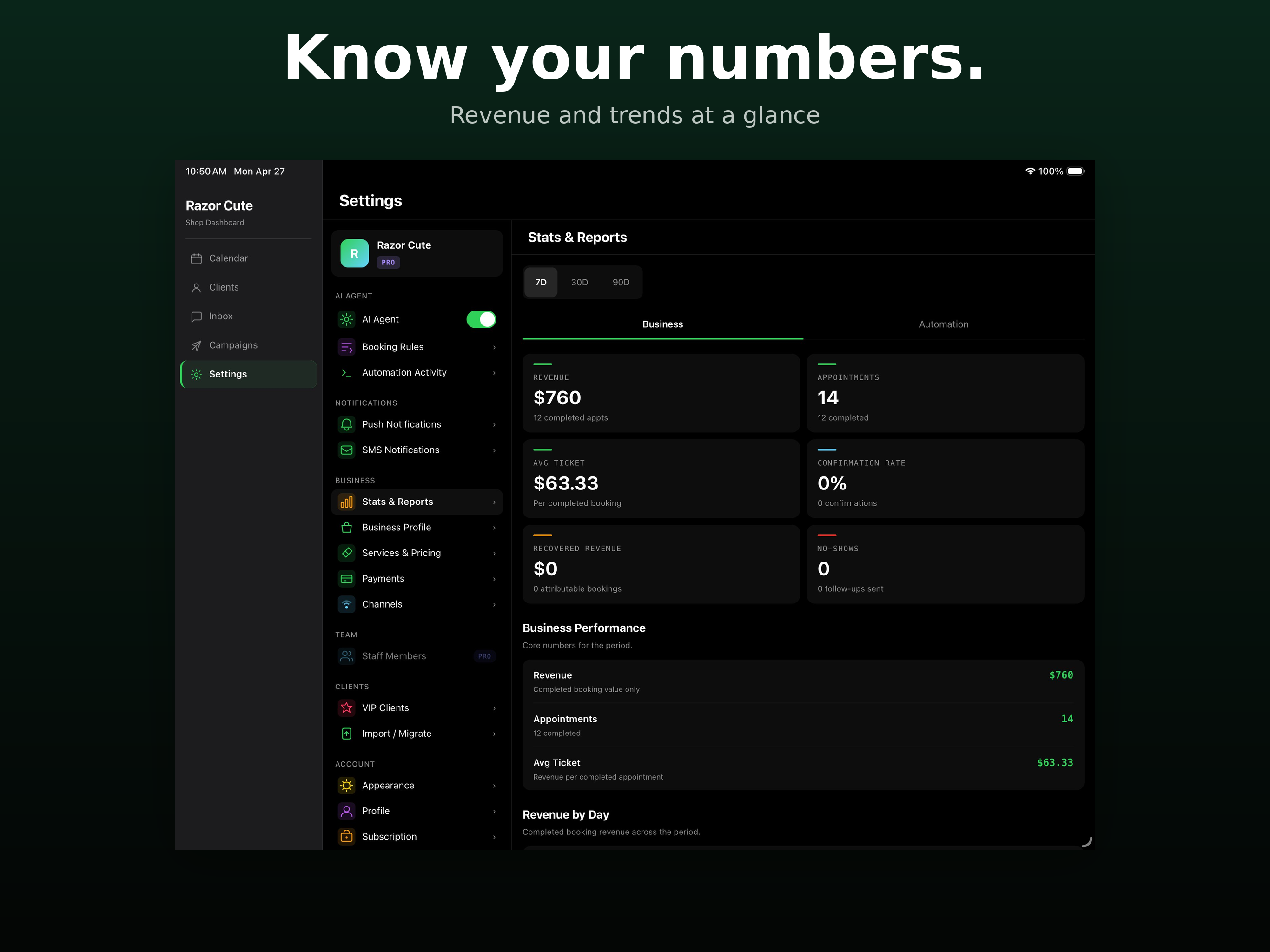Click the Confirmation Rate 0% card
The height and width of the screenshot is (952, 1270).
point(945,479)
